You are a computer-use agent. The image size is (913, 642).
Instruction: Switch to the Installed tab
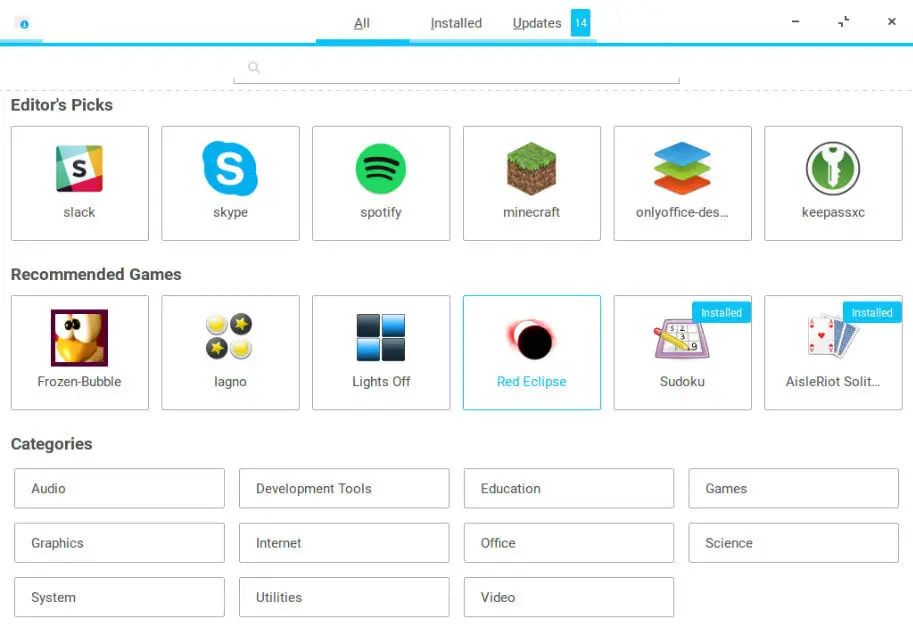[456, 23]
